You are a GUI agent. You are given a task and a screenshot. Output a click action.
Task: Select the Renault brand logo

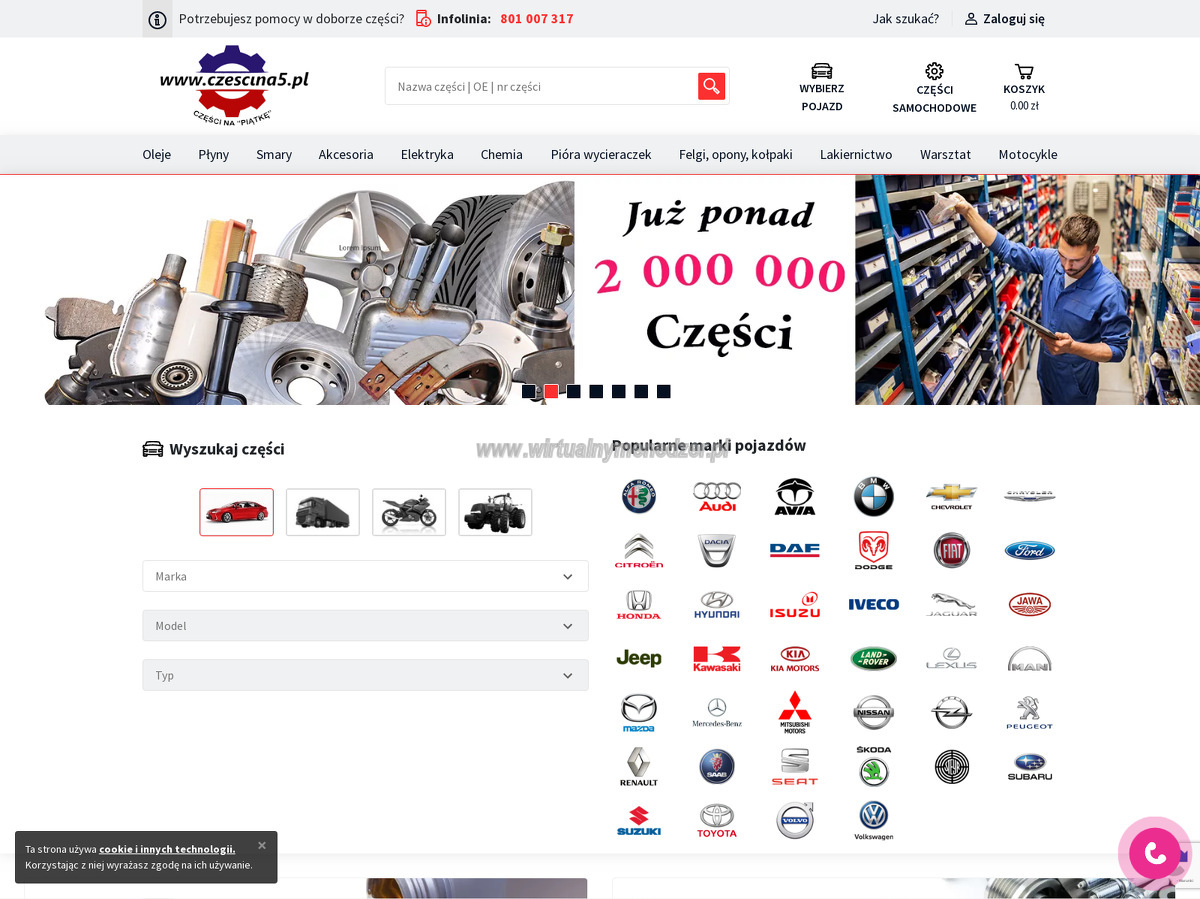coord(639,766)
